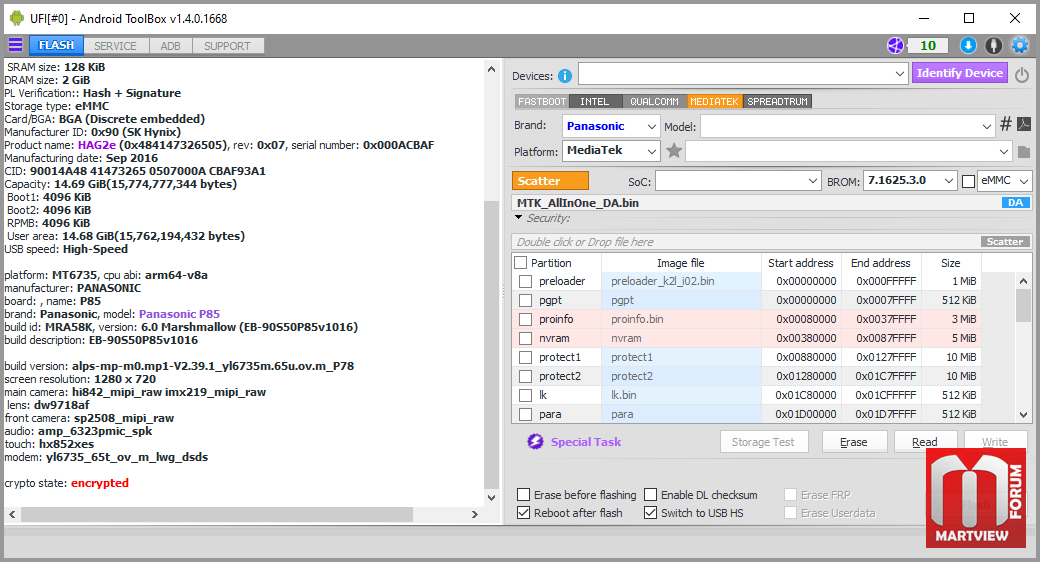Toggle the checkbox before eMMC dropdown
1040x562 pixels.
click(968, 181)
